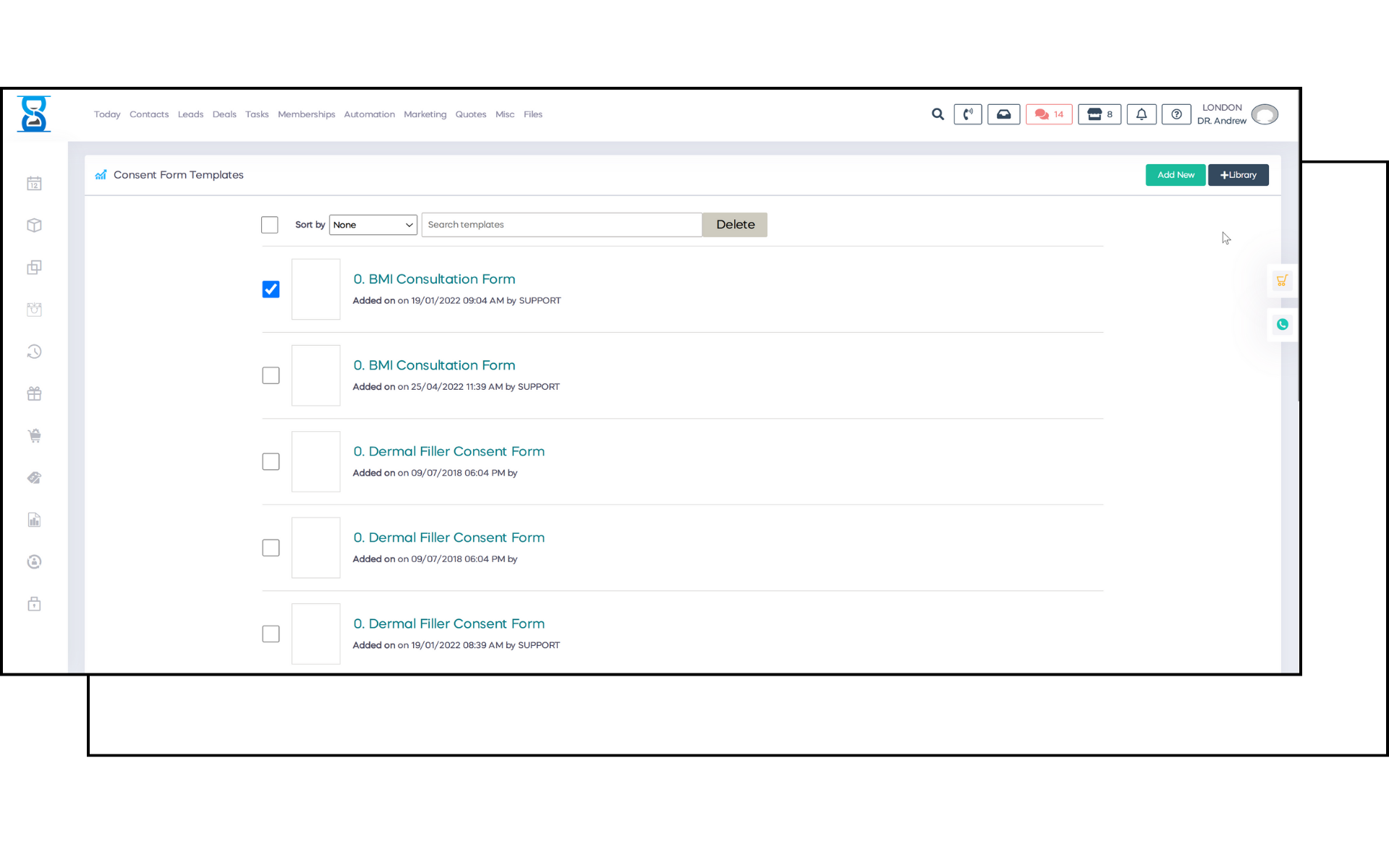Screen dimensions: 1389x868
Task: Open calendar icon in left sidebar
Action: (34, 184)
